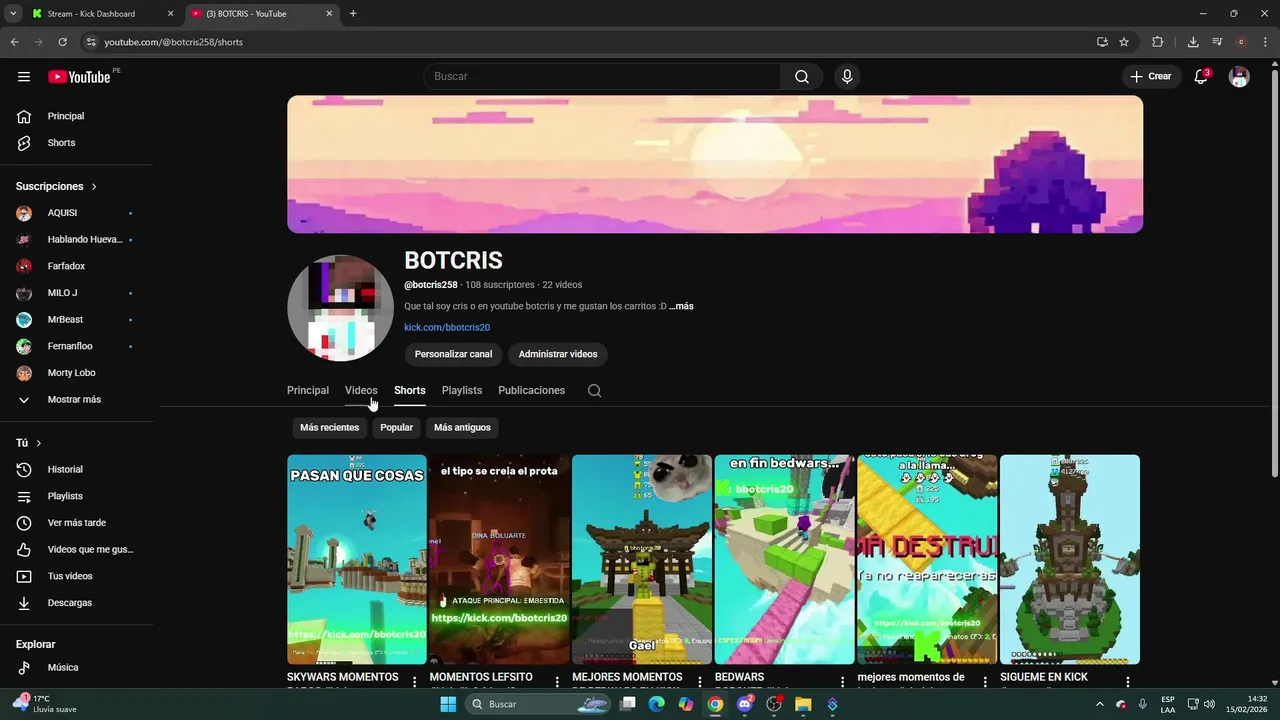Bookmark this page with star icon
This screenshot has height=720, width=1280.
coord(1124,42)
